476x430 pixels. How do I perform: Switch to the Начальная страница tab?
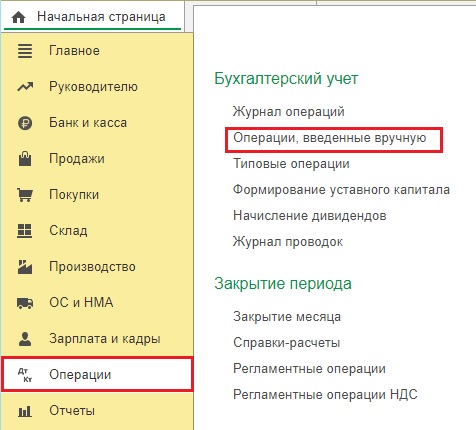coord(92,17)
